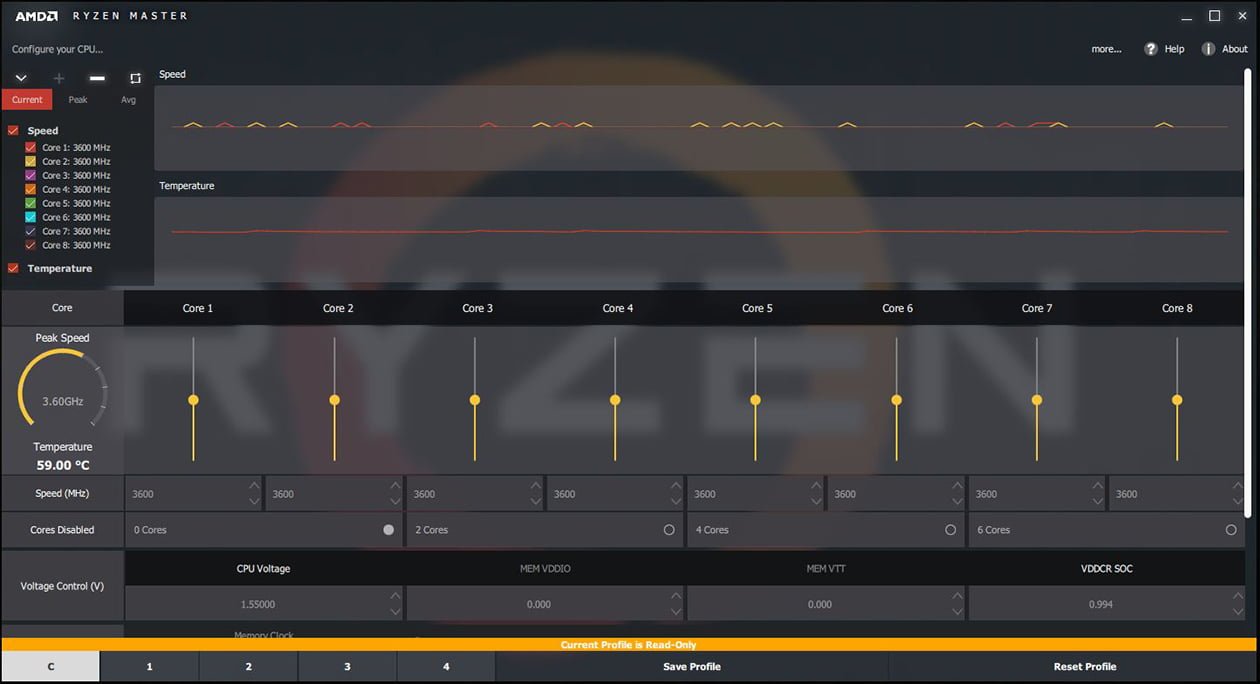Image resolution: width=1260 pixels, height=684 pixels.
Task: Open Help with the question mark icon
Action: (1151, 48)
